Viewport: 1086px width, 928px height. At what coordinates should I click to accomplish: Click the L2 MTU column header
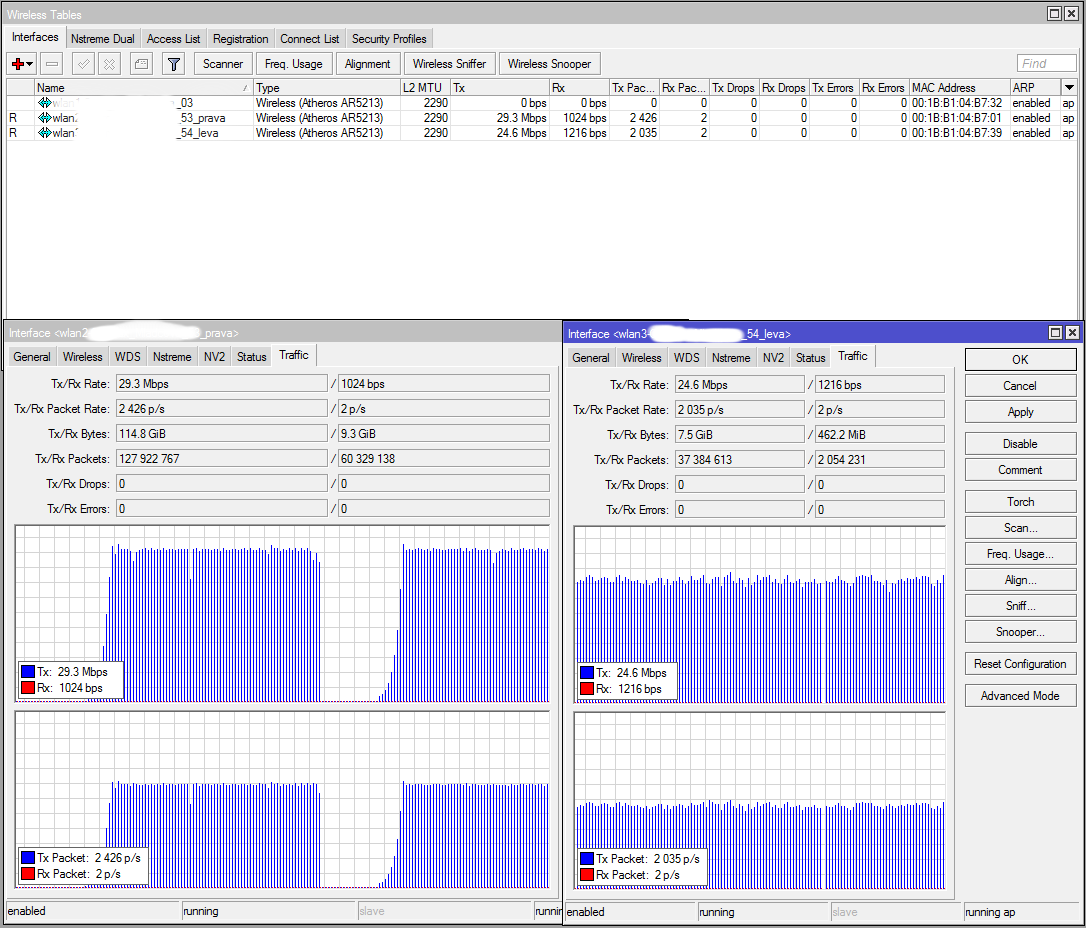tap(425, 87)
